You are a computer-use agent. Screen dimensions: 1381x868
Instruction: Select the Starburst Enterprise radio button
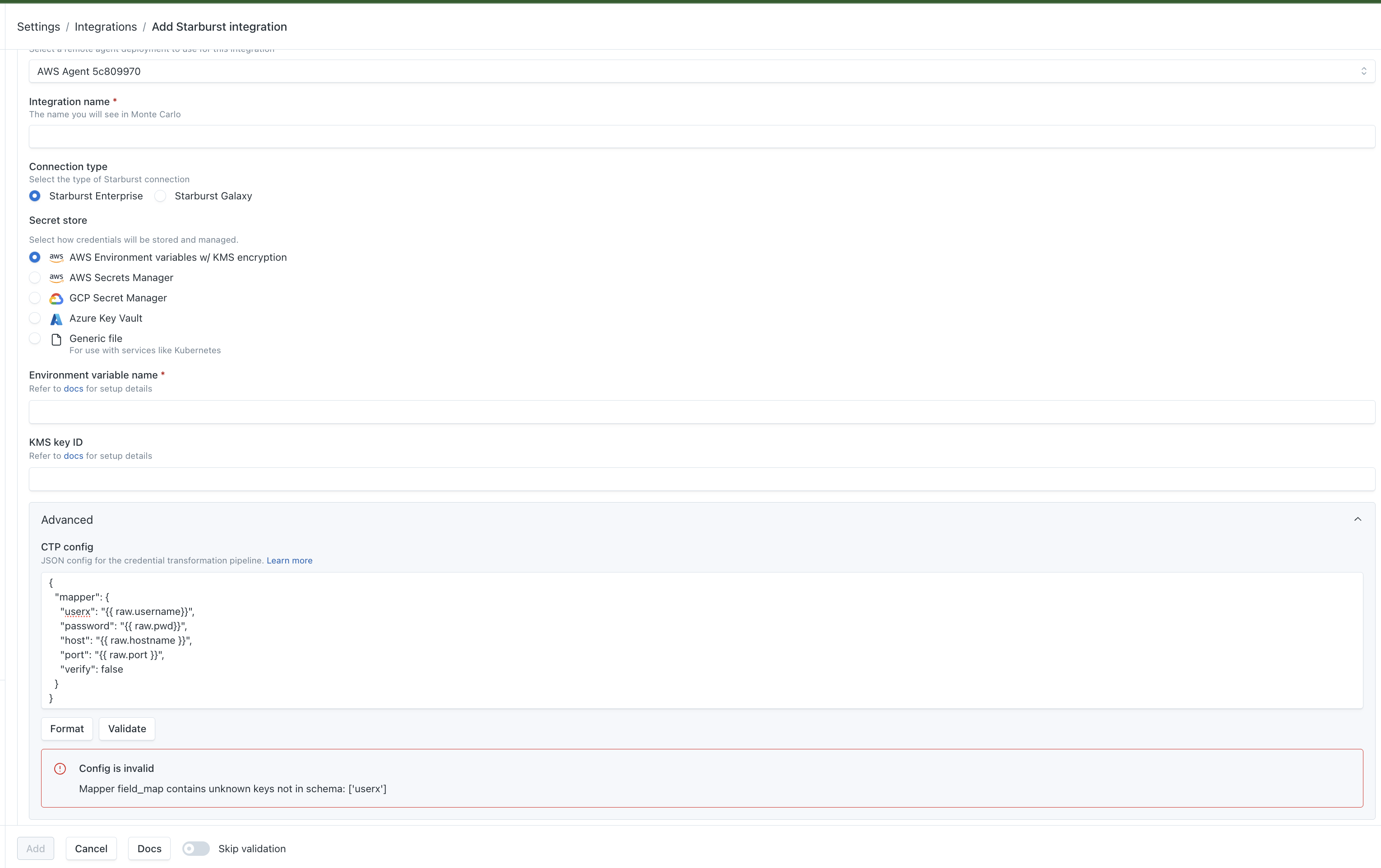[x=35, y=196]
